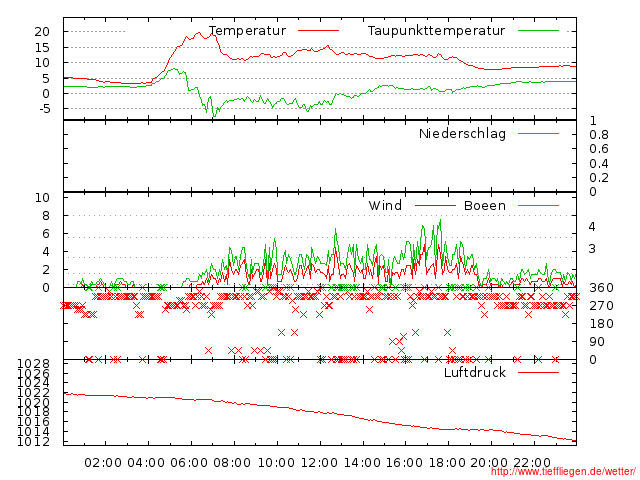The image size is (640, 480).
Task: Click the -5 value on temperature axis
Action: click(44, 109)
